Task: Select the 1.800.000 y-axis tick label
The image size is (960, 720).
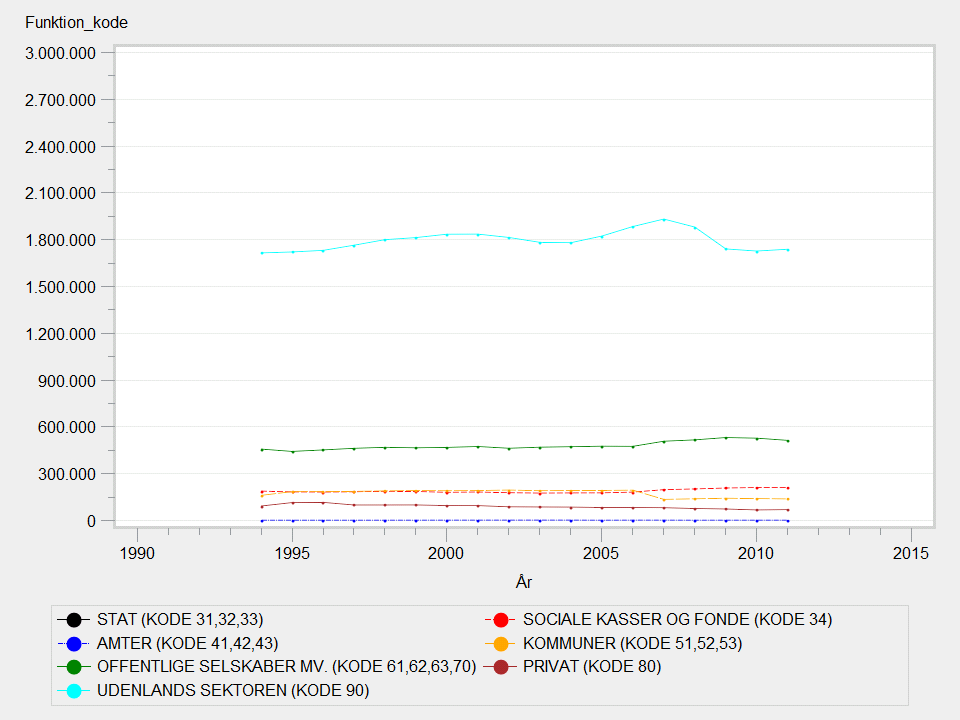Action: [62, 240]
